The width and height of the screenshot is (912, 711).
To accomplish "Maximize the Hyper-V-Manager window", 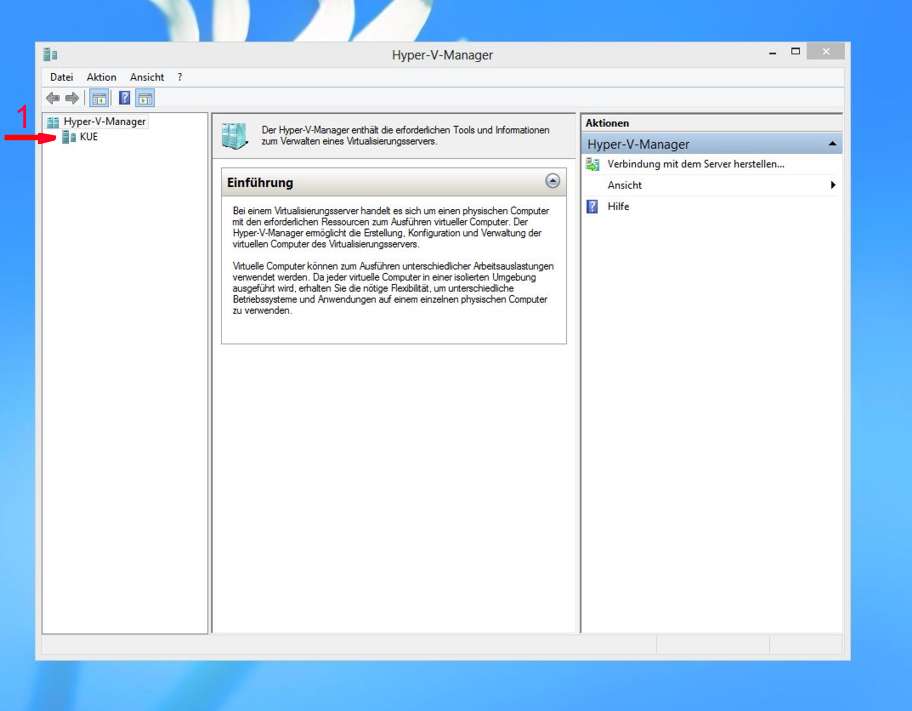I will 796,52.
